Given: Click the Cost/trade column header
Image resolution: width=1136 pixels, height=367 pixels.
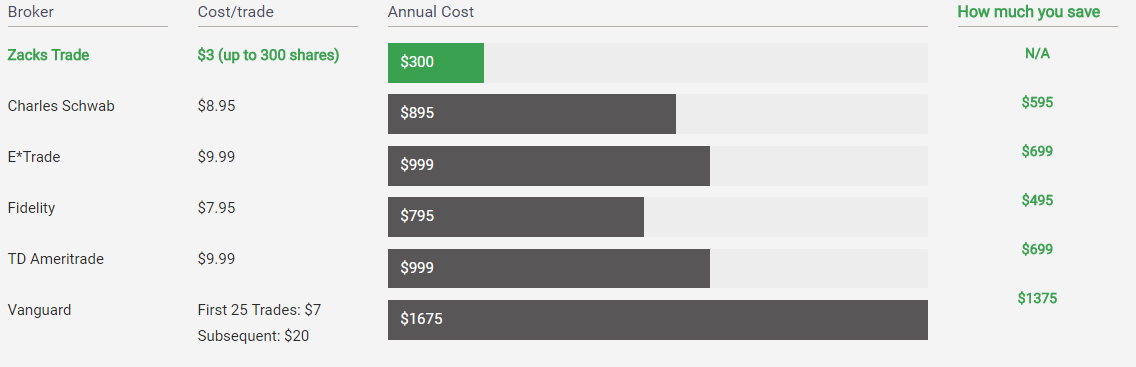Looking at the screenshot, I should [235, 12].
